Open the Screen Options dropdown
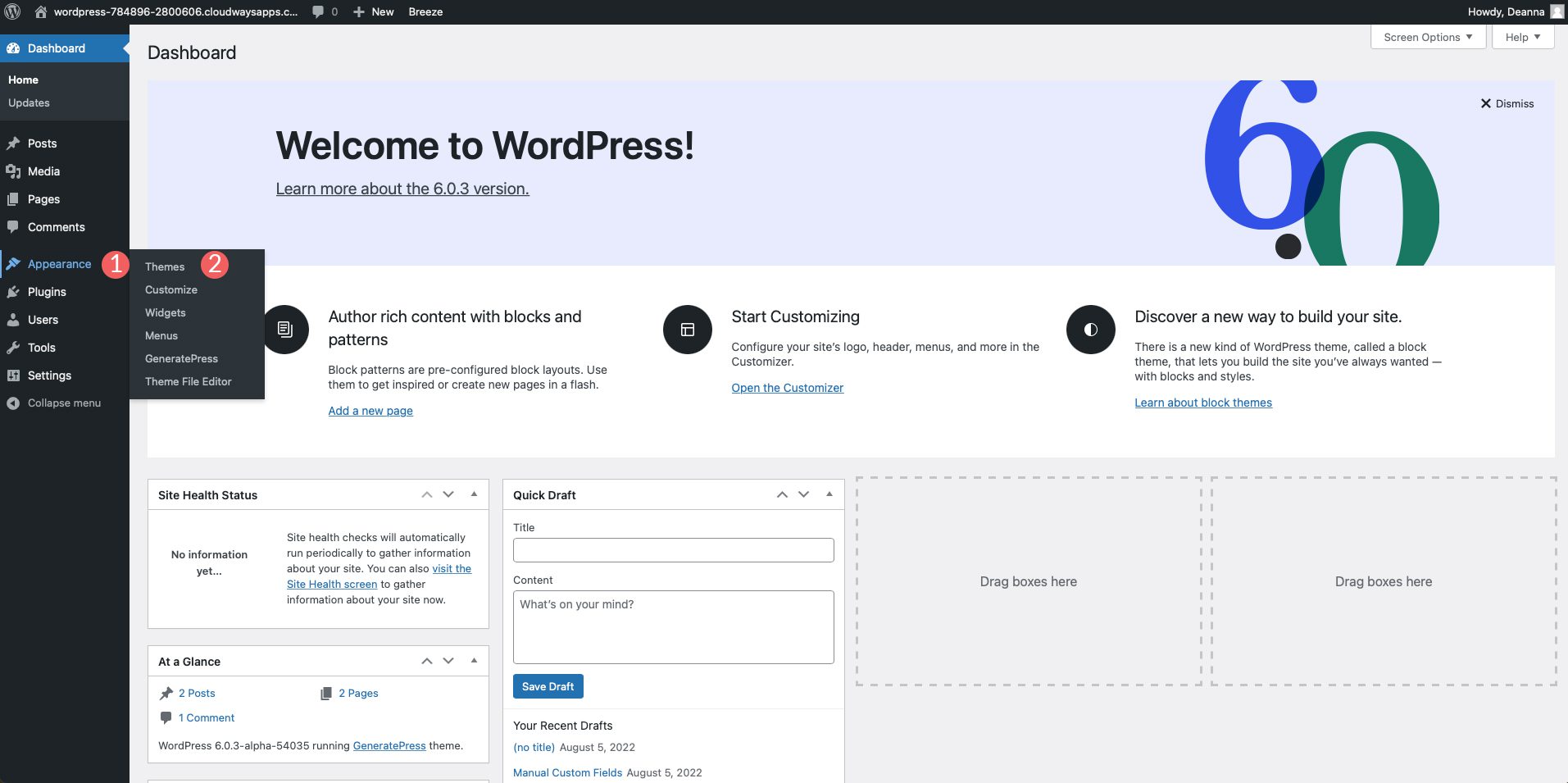The width and height of the screenshot is (1568, 783). click(x=1427, y=36)
